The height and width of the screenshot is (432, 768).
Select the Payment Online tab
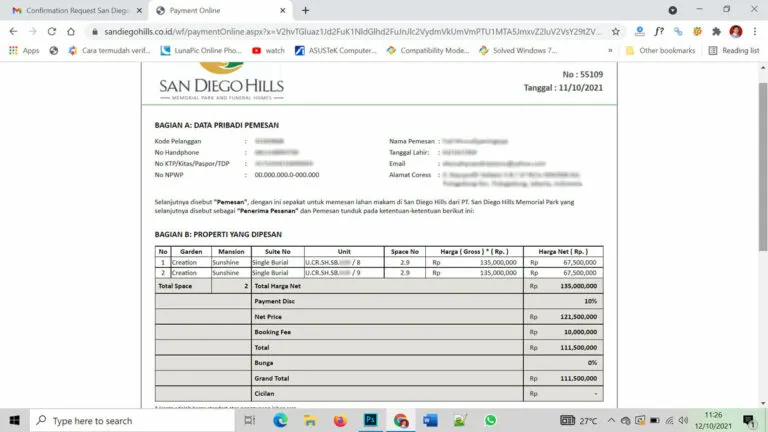pyautogui.click(x=215, y=10)
